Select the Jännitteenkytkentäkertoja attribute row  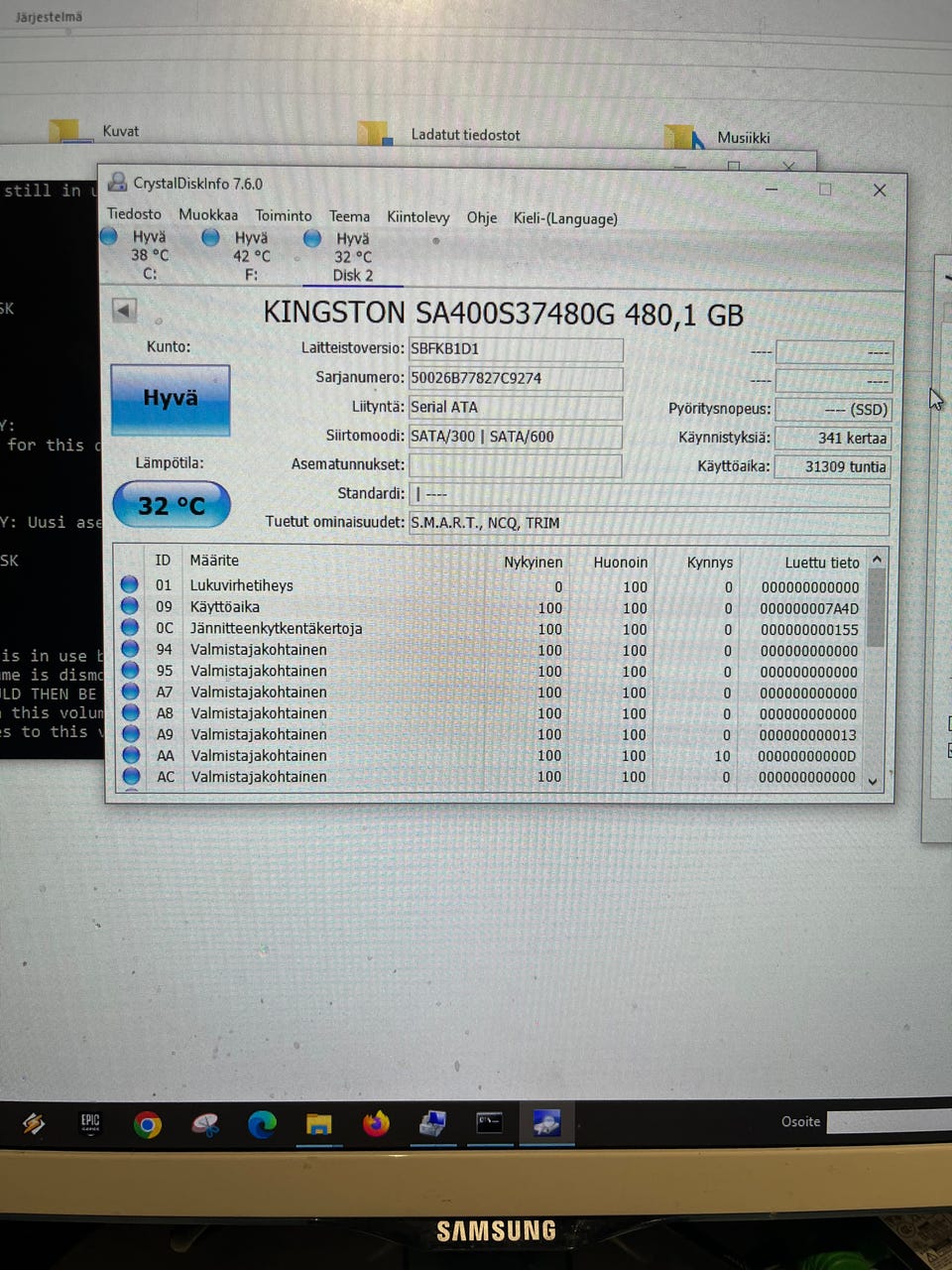click(491, 629)
